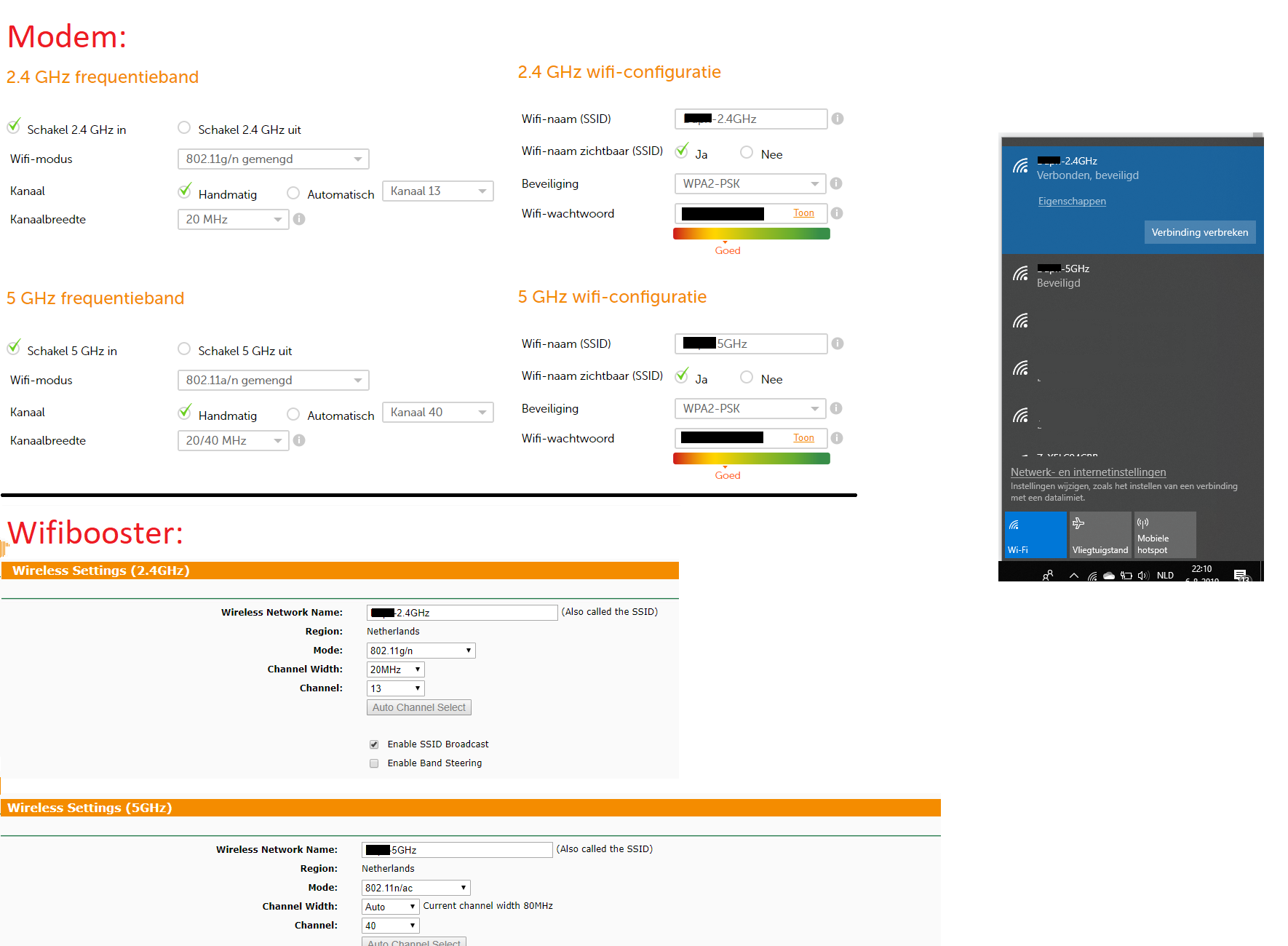This screenshot has height=946, width=1288.
Task: Select Automatisch channel for 5 GHz band
Action: pyautogui.click(x=293, y=414)
